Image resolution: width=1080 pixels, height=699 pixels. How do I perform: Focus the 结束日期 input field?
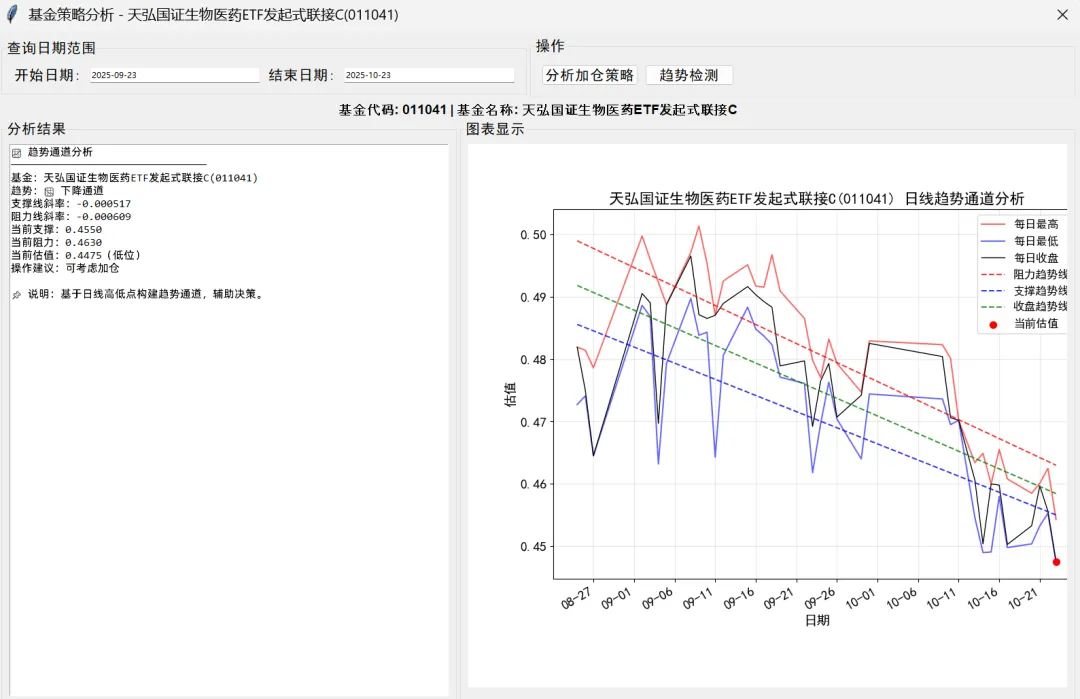429,75
